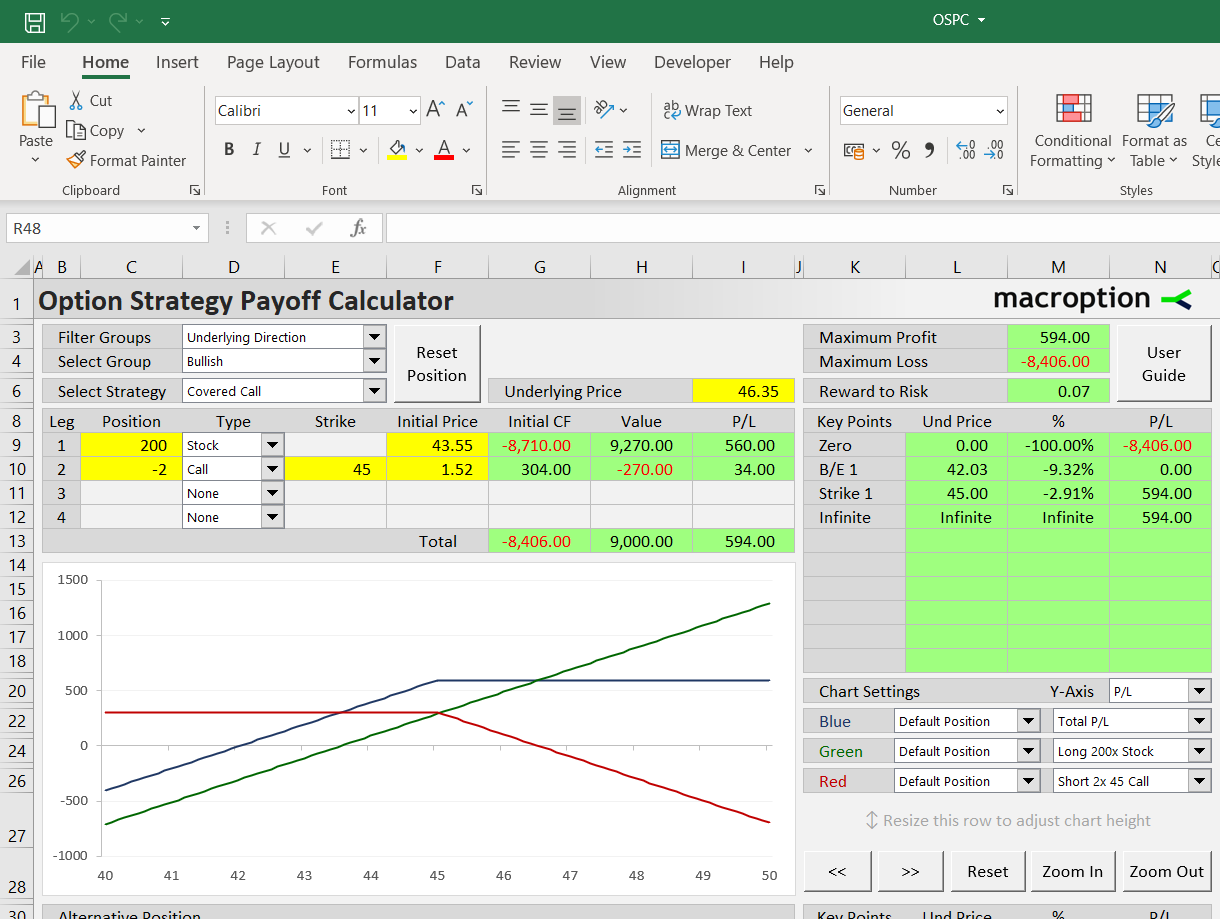Screen dimensions: 1220x919
Task: Open the File menu
Action: (33, 62)
